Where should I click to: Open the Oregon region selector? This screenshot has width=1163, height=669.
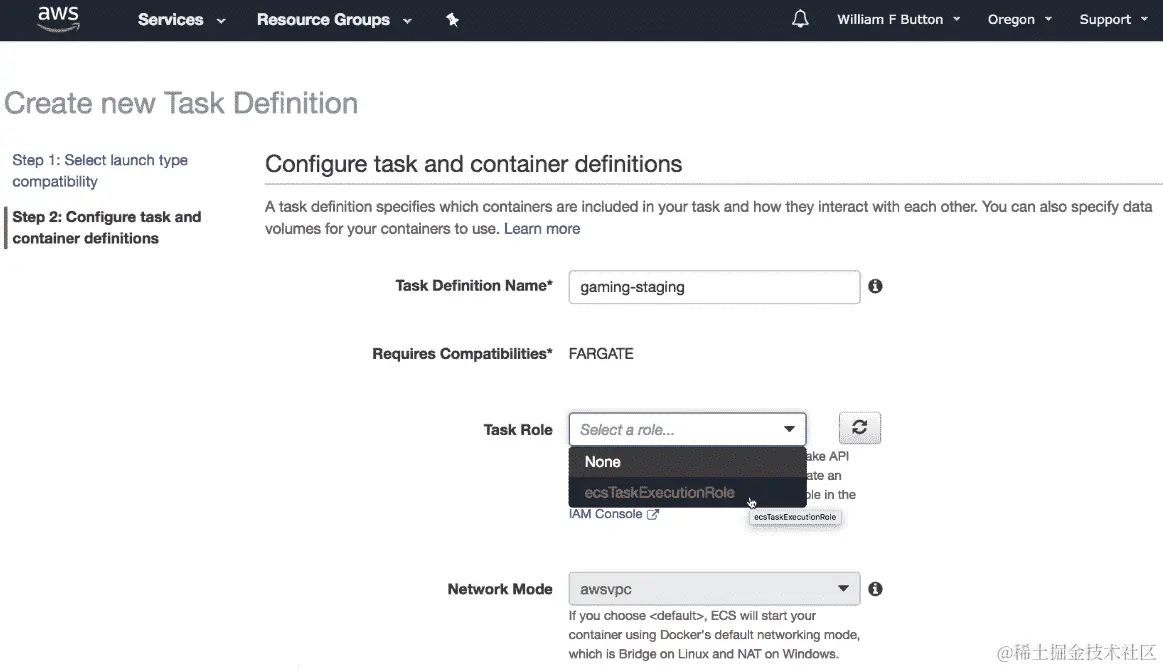(1019, 20)
